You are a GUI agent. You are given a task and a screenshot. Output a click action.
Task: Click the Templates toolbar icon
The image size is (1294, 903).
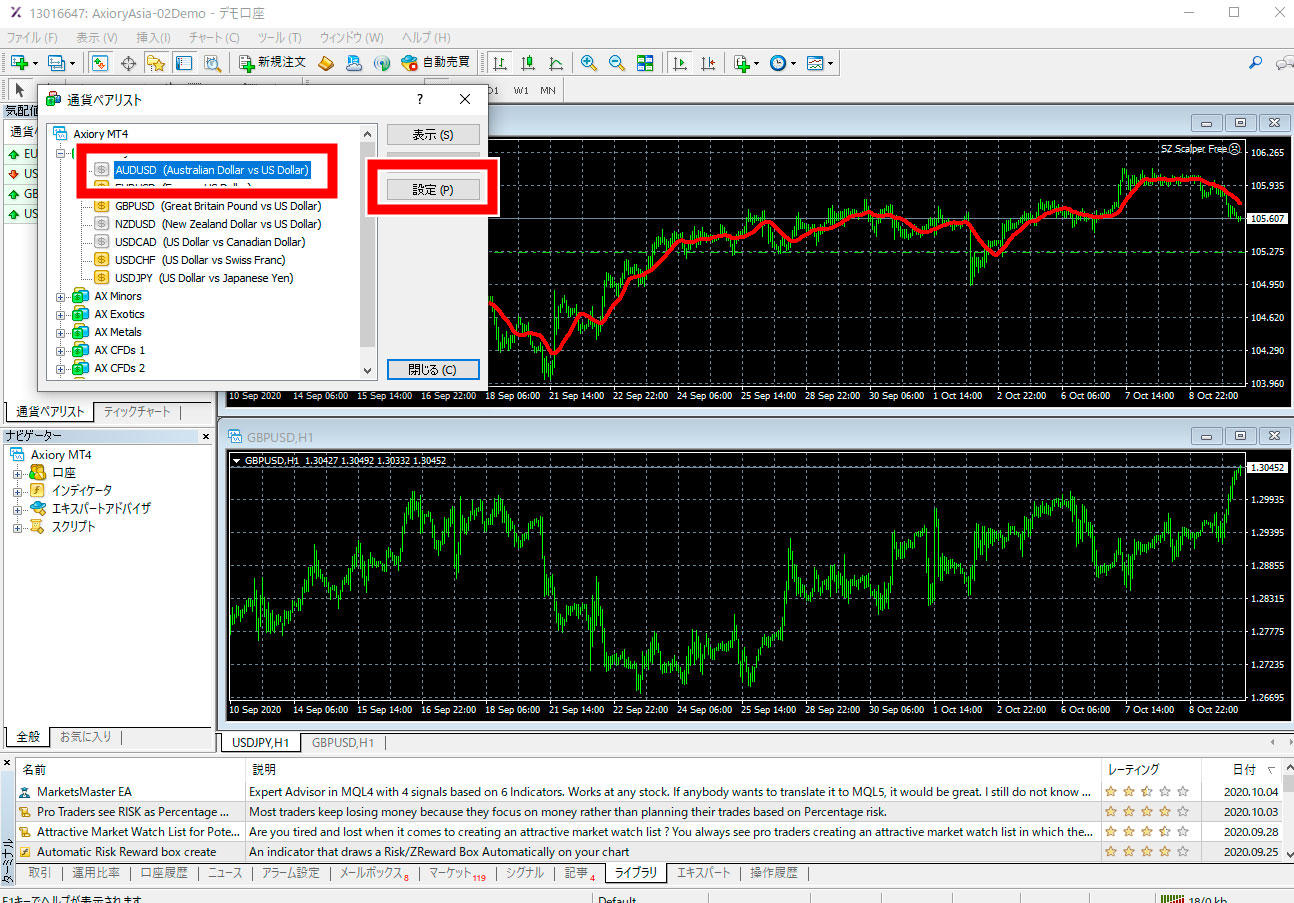pyautogui.click(x=815, y=62)
